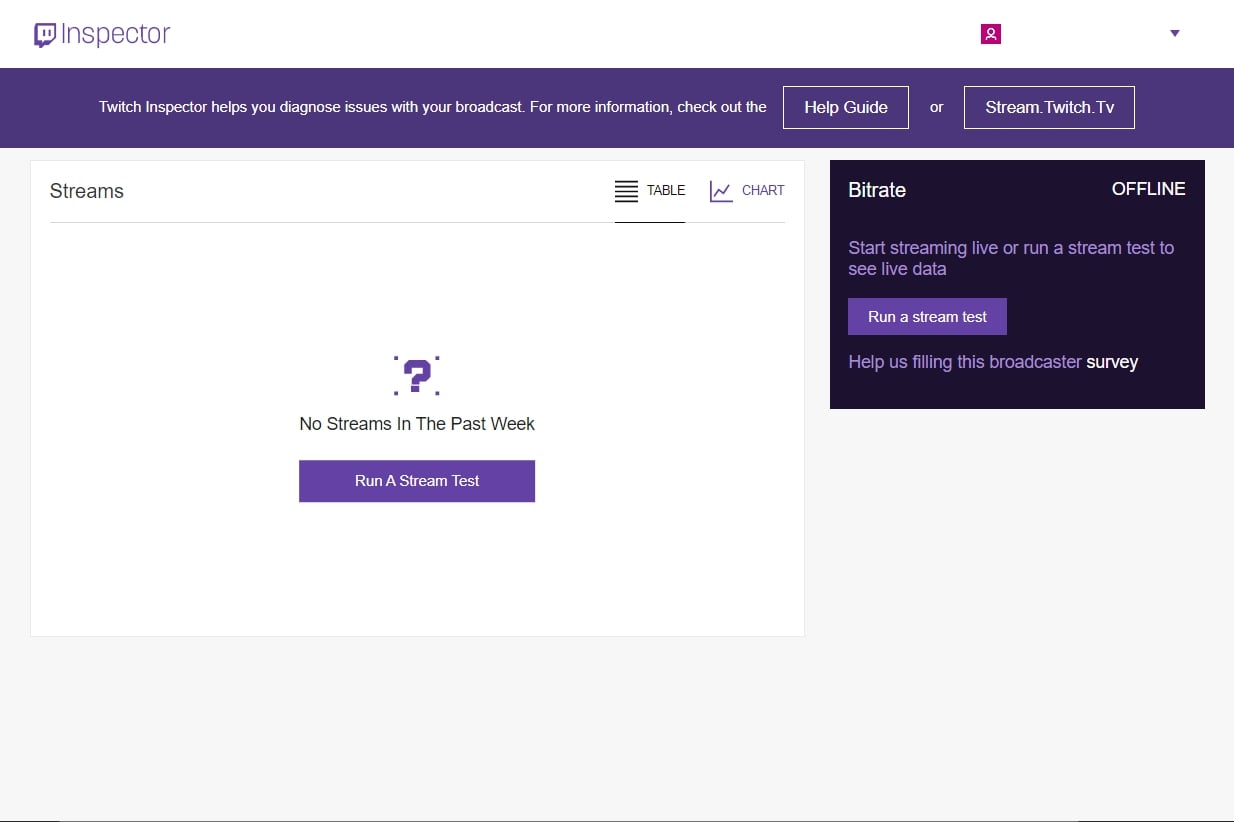The width and height of the screenshot is (1234, 822).
Task: Open the user avatar icon
Action: click(990, 34)
